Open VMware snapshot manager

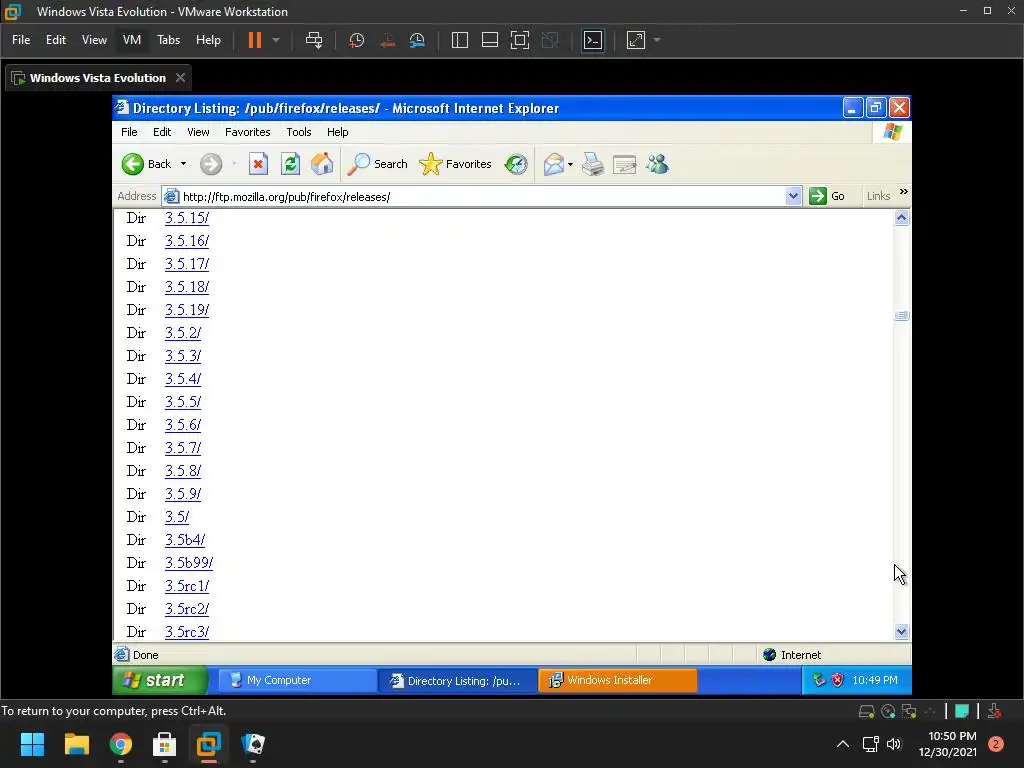(x=417, y=40)
